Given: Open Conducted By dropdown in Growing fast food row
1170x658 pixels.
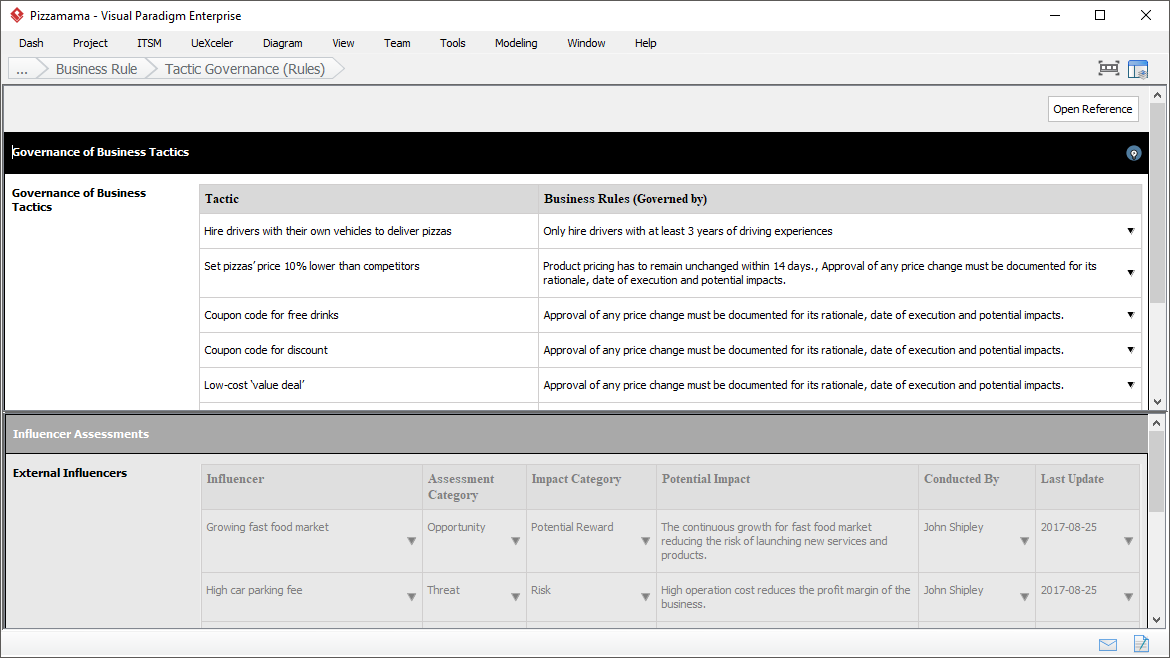Looking at the screenshot, I should click(x=1024, y=541).
